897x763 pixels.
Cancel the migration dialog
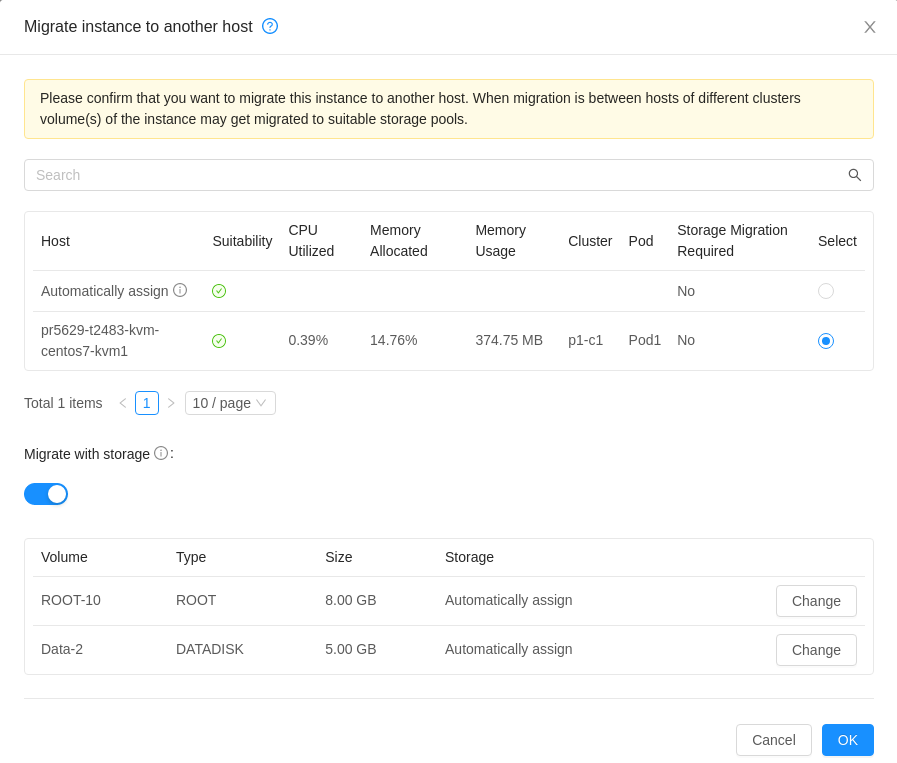tap(773, 740)
